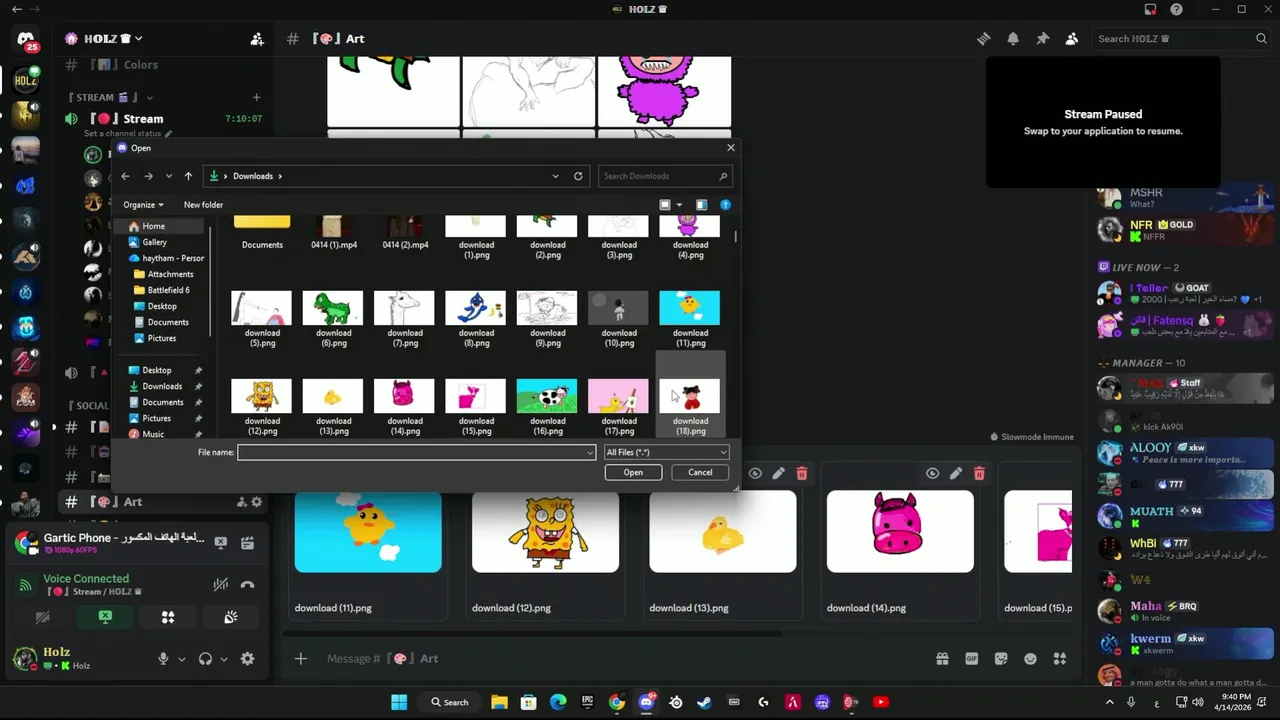
Task: Open apps launcher in message bar
Action: [1060, 659]
